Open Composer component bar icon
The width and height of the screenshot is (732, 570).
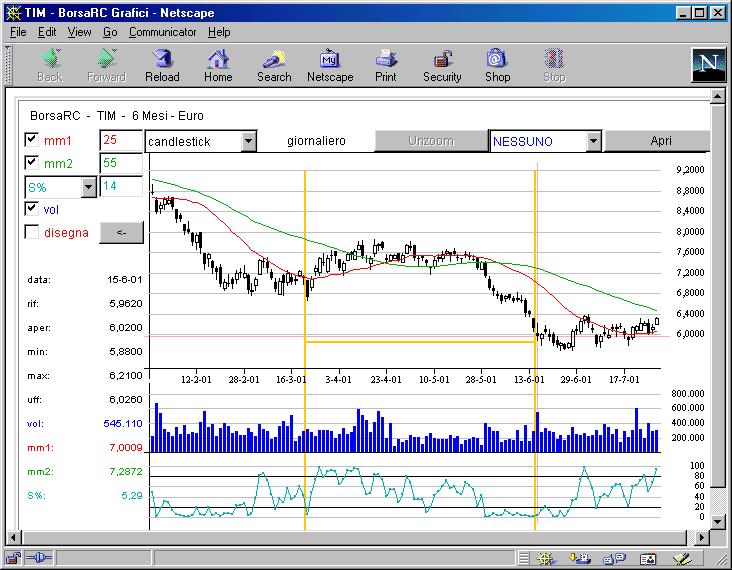coord(682,558)
